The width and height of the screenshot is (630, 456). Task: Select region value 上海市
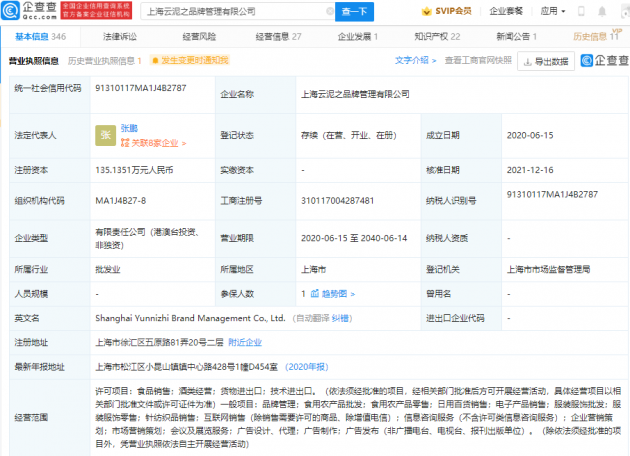313,269
